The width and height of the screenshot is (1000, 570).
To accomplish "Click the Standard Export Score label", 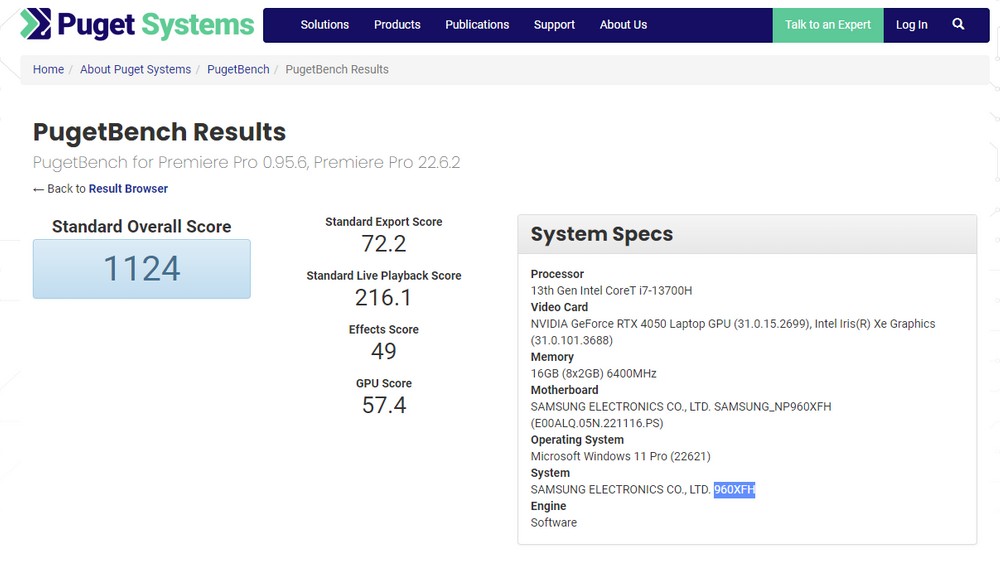I will [383, 222].
